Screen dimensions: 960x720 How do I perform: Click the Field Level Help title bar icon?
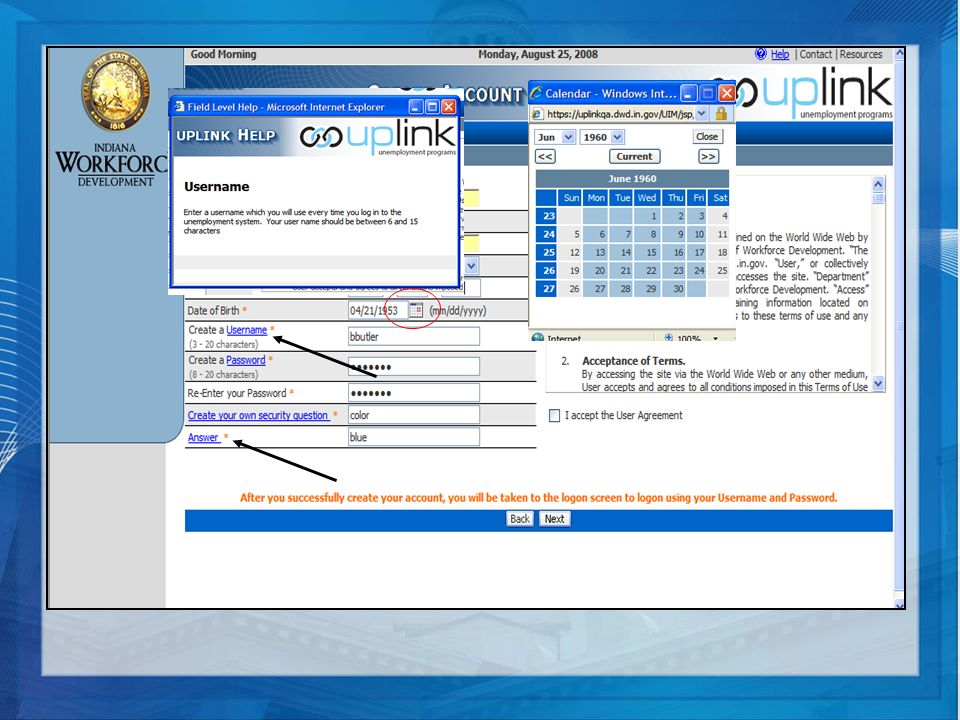point(179,107)
